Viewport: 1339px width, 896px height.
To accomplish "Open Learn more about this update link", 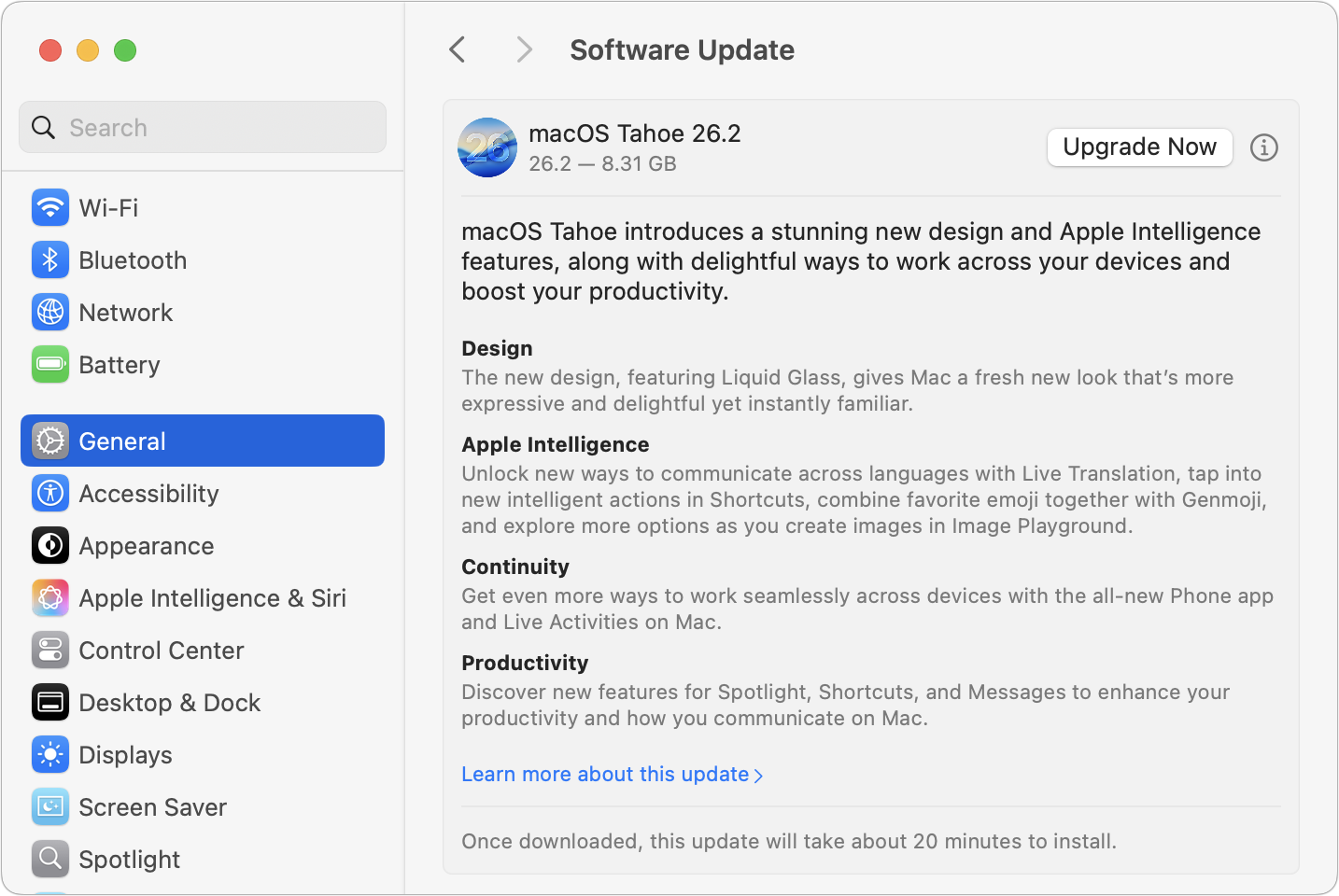I will click(x=612, y=775).
